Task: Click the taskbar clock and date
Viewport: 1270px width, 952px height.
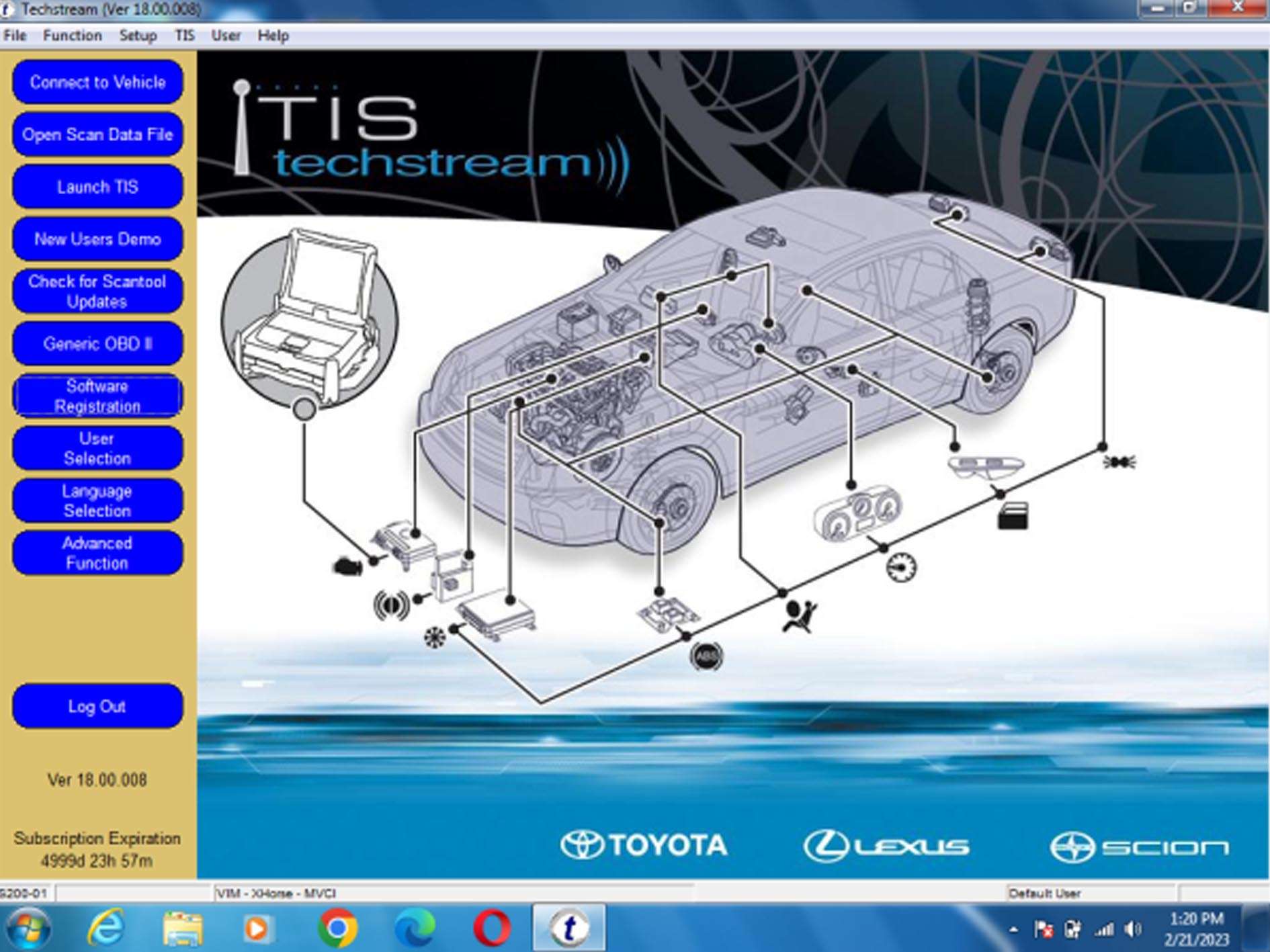Action: pos(1196,929)
